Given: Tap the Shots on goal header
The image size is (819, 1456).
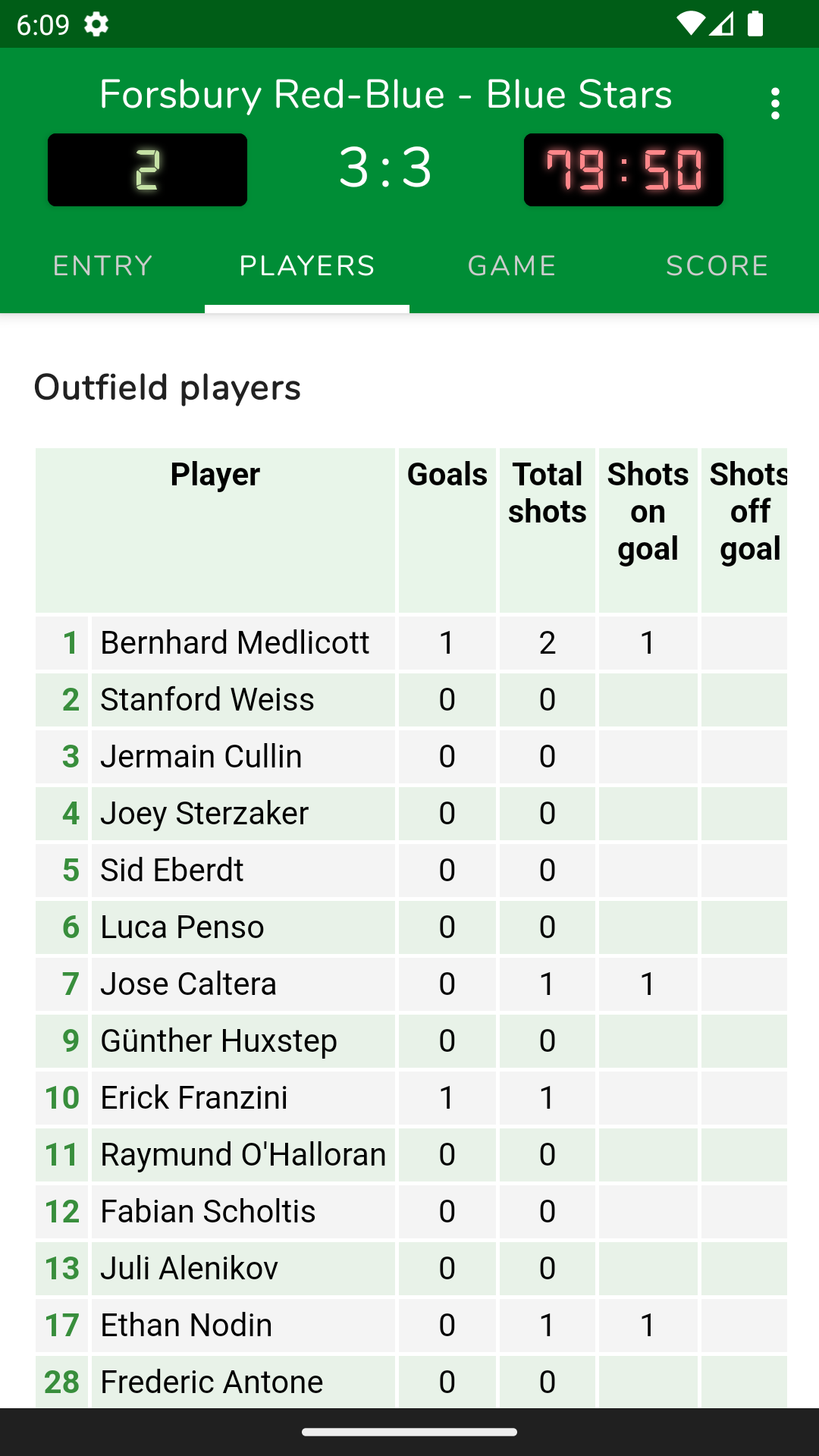Looking at the screenshot, I should point(648,512).
